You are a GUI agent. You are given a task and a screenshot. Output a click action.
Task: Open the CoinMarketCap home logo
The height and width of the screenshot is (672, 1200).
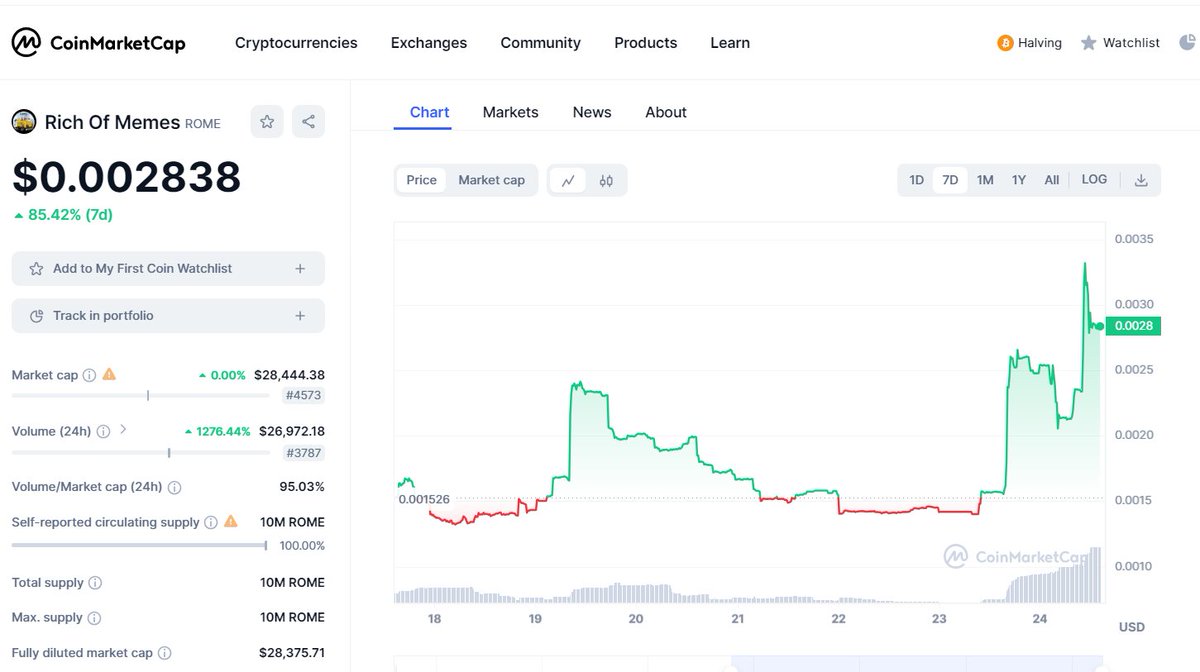[97, 42]
